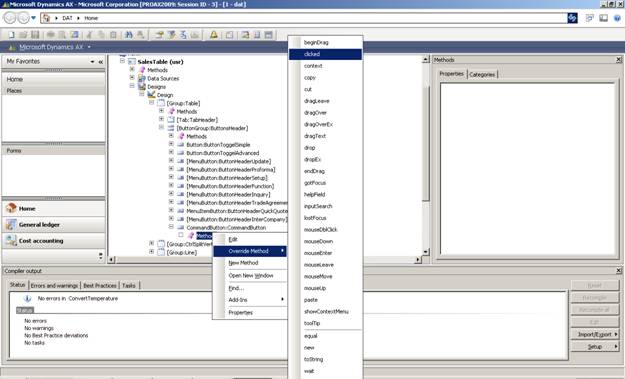Choose the beginDrag method in submenu
The width and height of the screenshot is (625, 379).
[326, 42]
